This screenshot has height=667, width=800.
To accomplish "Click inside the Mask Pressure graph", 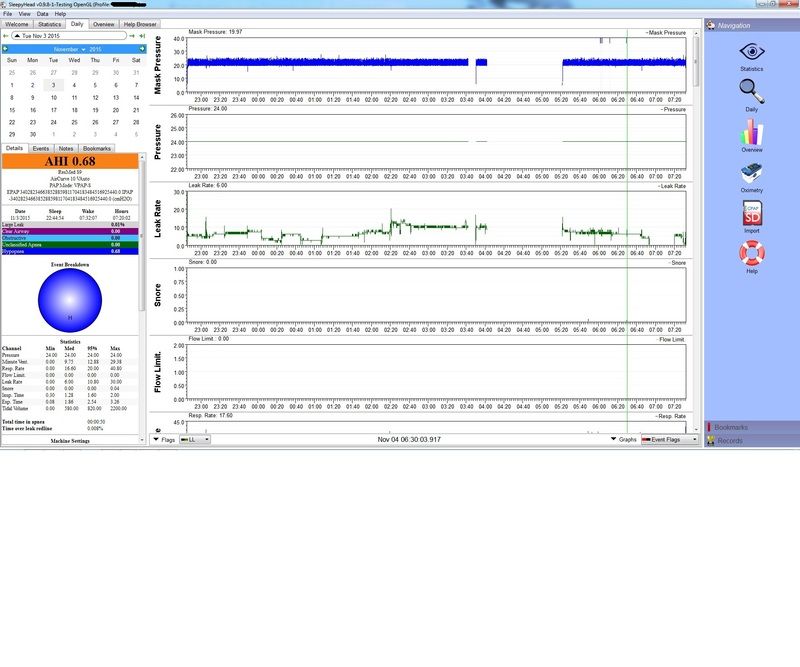I will point(436,65).
